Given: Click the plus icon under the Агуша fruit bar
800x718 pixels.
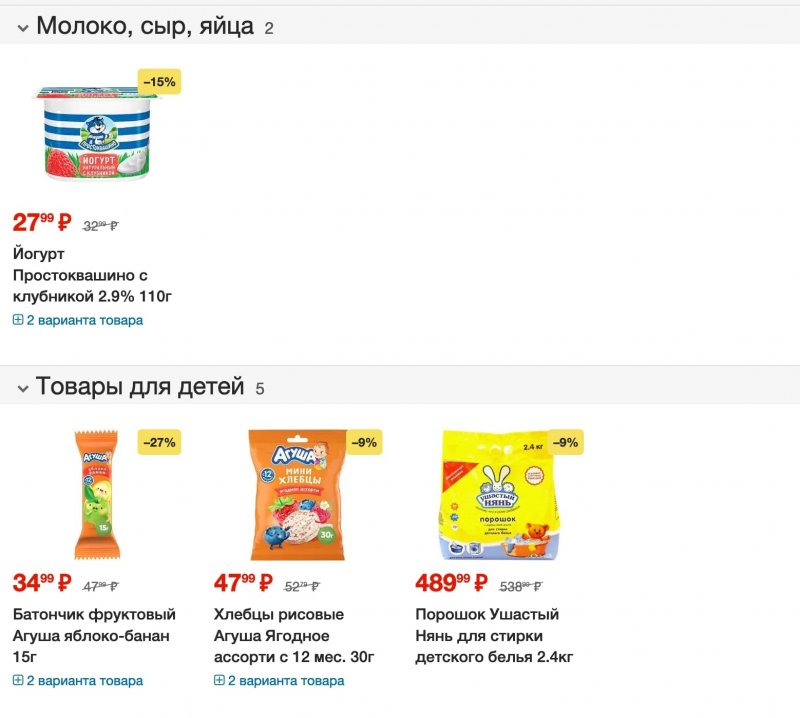Looking at the screenshot, I should pyautogui.click(x=18, y=681).
